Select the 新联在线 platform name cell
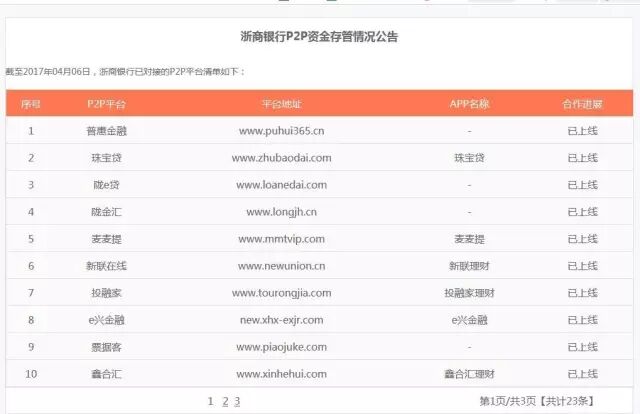Image resolution: width=640 pixels, height=414 pixels. (x=107, y=266)
